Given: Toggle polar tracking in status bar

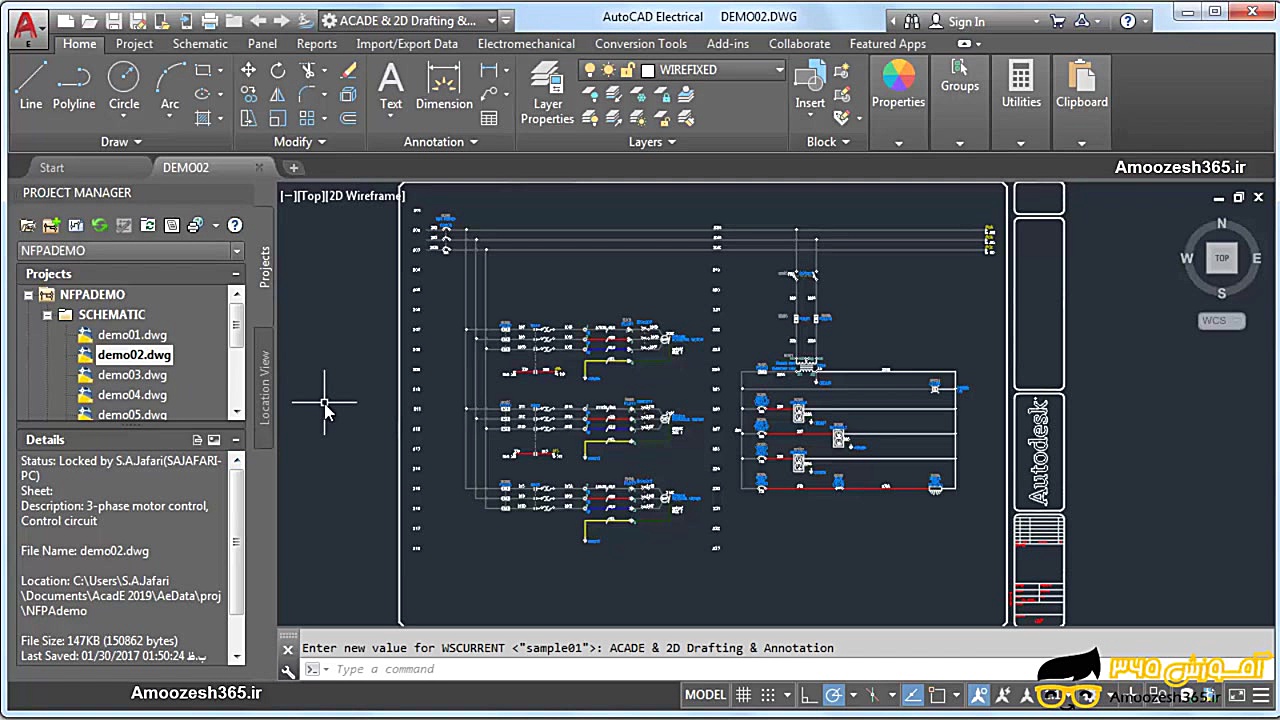Looking at the screenshot, I should 832,695.
